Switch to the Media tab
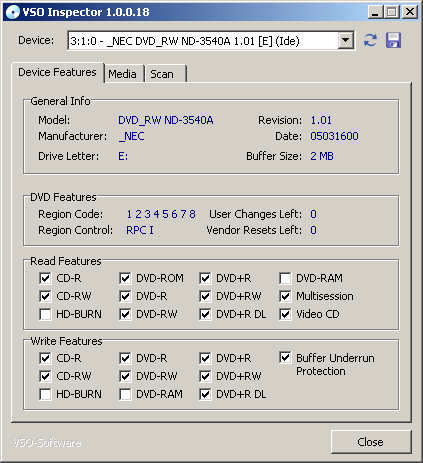423x463 pixels. pos(123,74)
